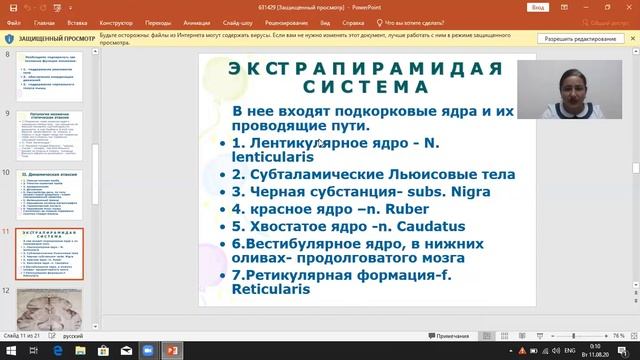Viewport: 640px width, 360px height.
Task: Switch to Slide Sorter view icon
Action: pos(504,336)
